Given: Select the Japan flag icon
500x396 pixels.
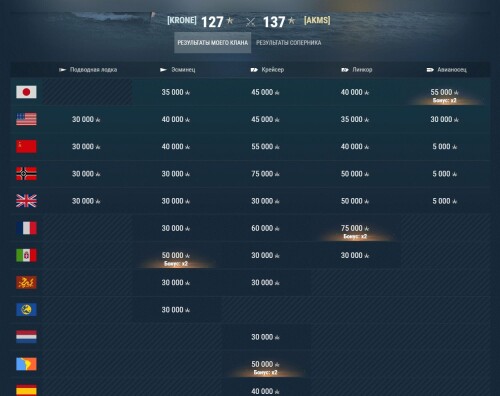Looking at the screenshot, I should (26, 92).
